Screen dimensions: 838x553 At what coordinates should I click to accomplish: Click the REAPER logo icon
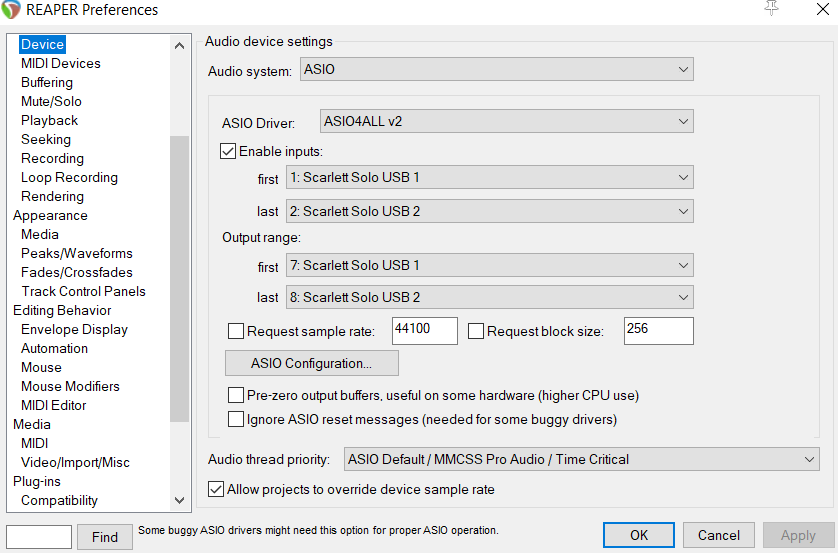(x=11, y=10)
